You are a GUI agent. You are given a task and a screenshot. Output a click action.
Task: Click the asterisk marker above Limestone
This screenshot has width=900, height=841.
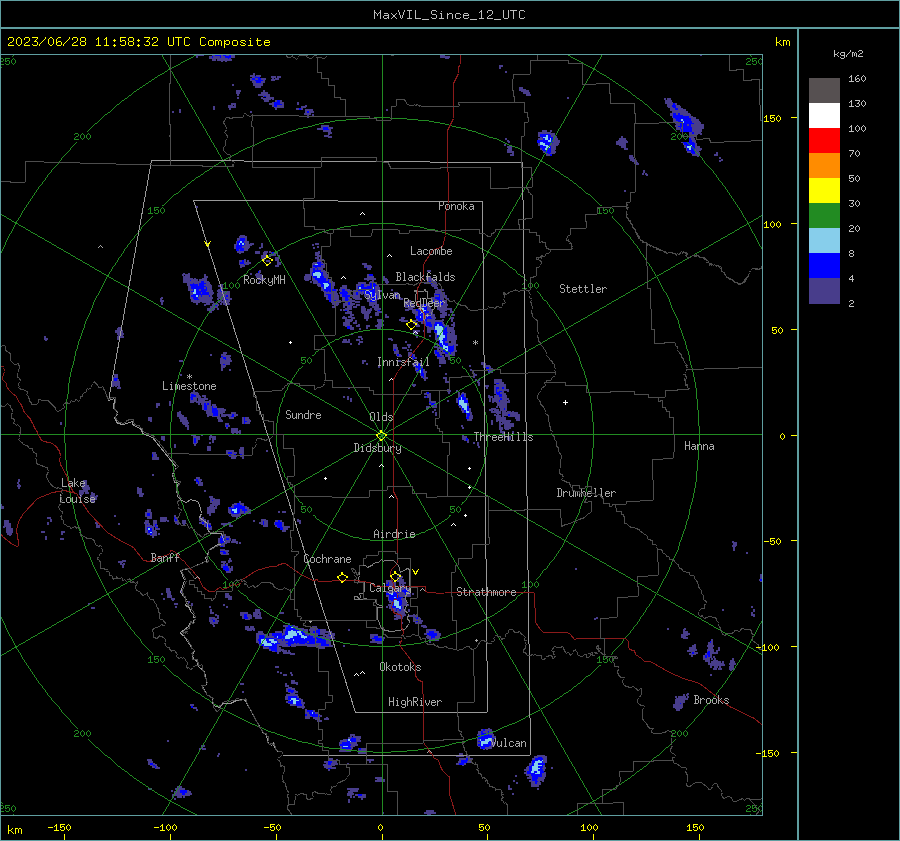189,377
